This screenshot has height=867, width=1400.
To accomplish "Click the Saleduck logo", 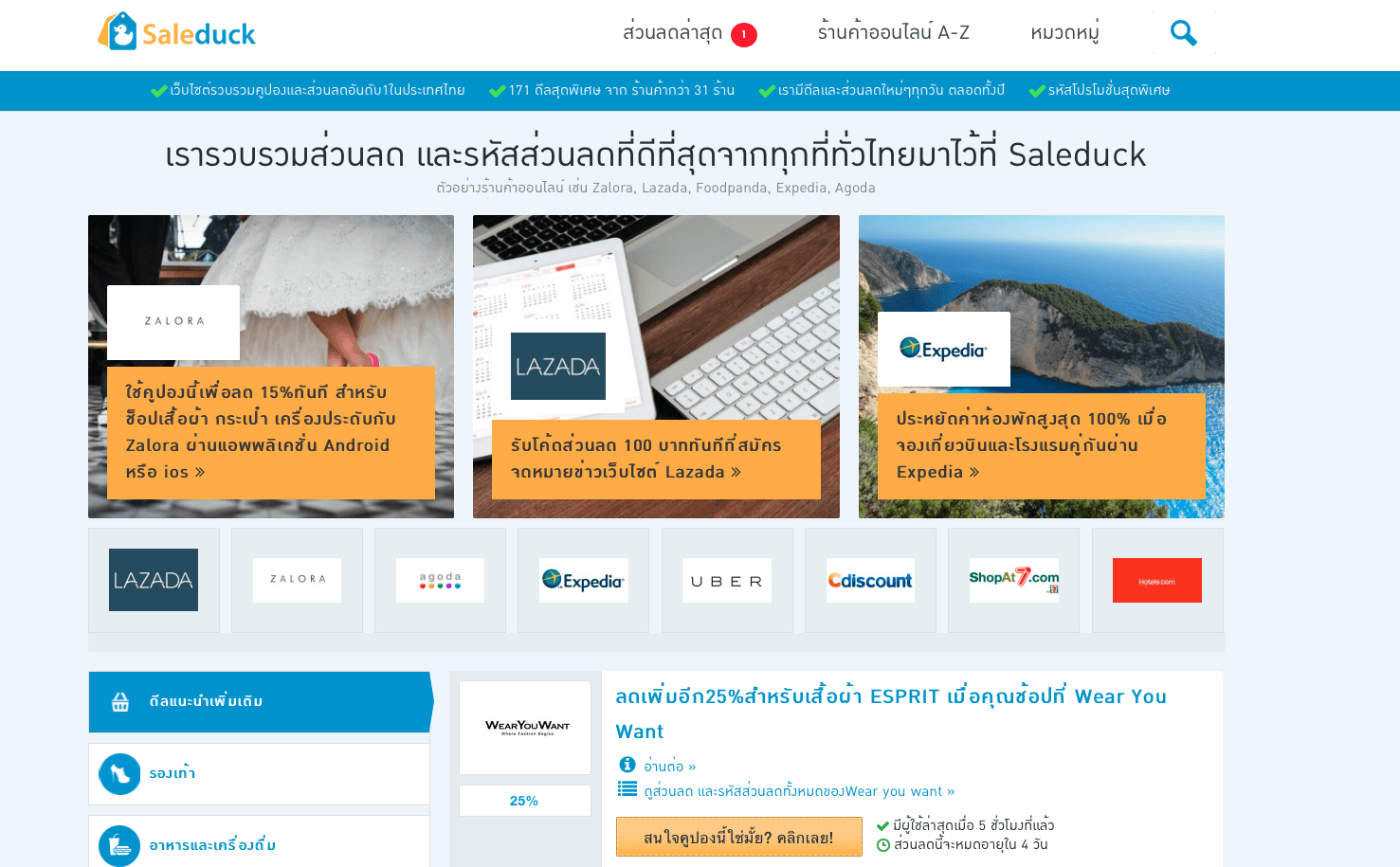I will [x=176, y=33].
